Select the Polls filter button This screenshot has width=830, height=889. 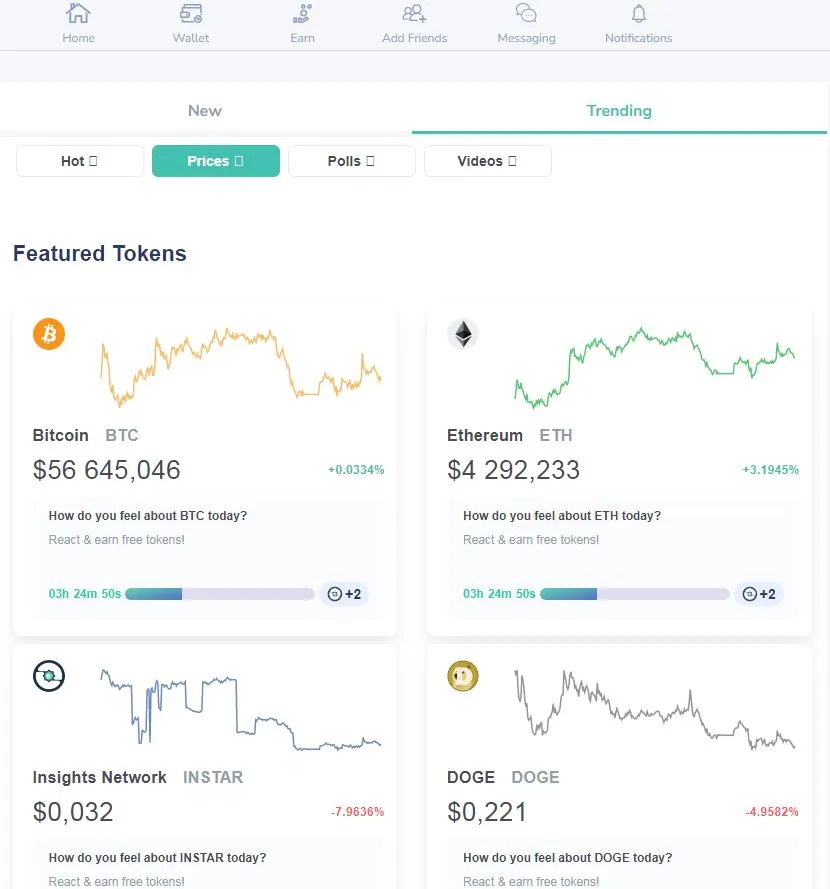tap(352, 161)
